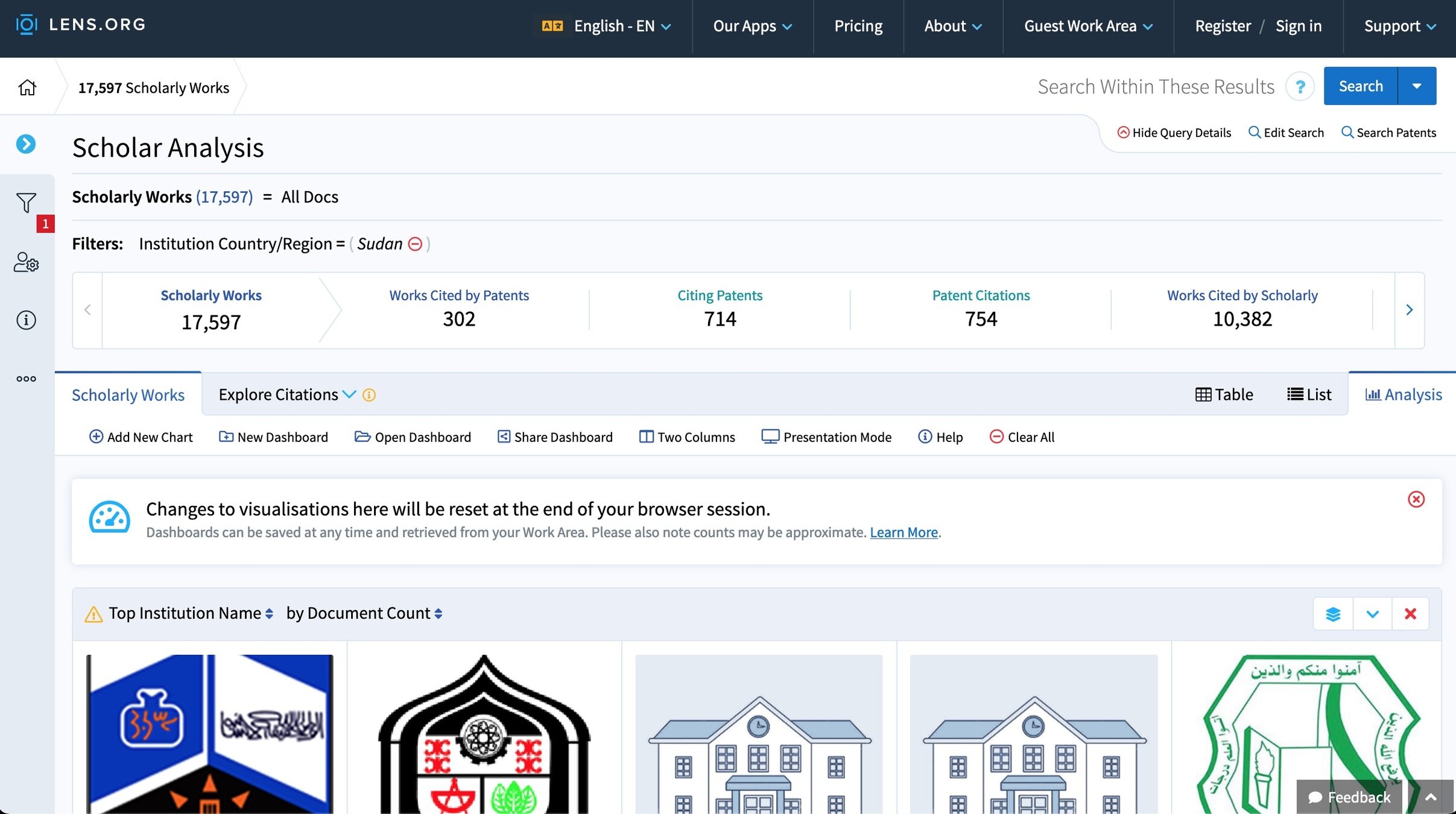
Task: Click the home breadcrumb icon
Action: 27,87
